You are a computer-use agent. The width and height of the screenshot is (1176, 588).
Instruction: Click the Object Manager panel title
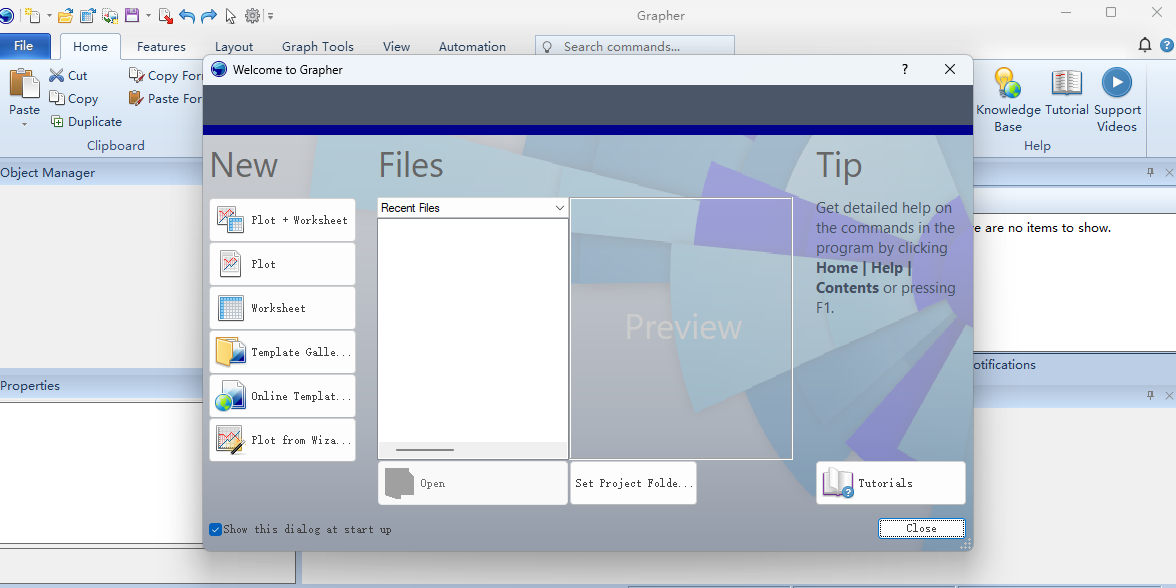click(x=48, y=172)
